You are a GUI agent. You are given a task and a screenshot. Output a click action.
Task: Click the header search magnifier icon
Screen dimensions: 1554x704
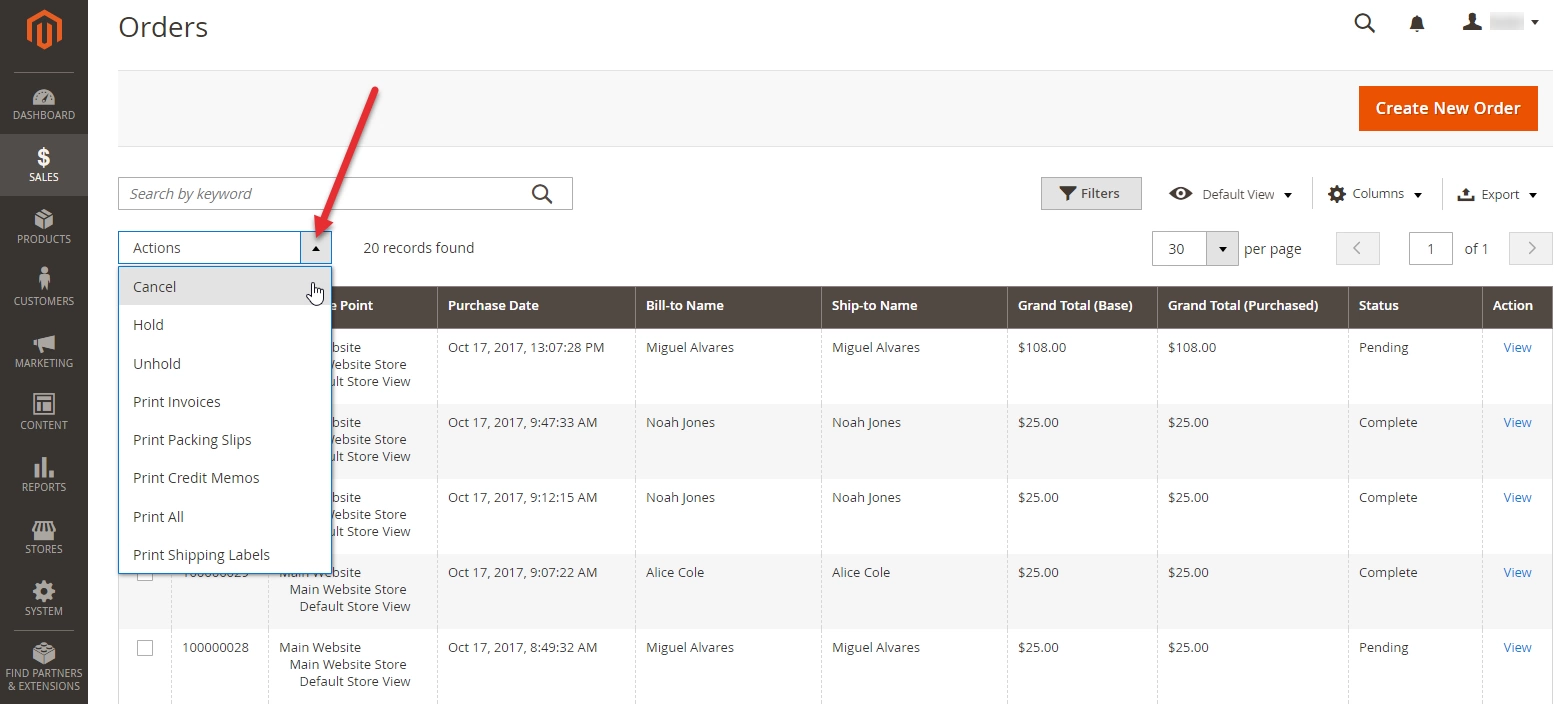tap(1364, 23)
